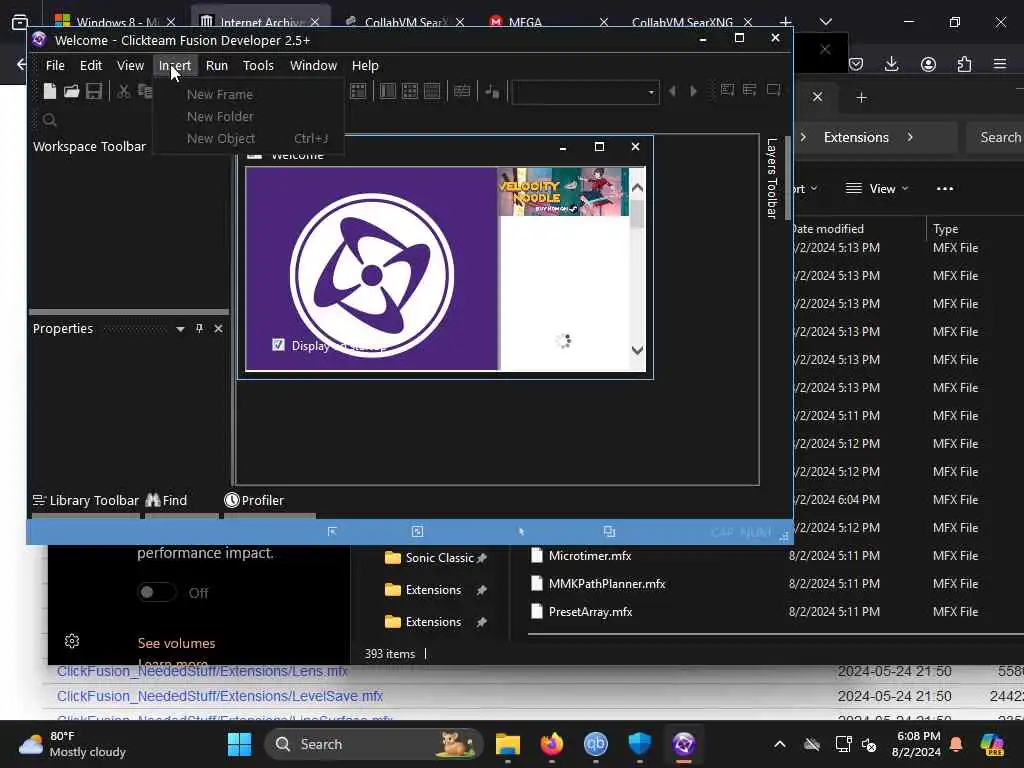Click the Welcome window scroll-up arrow

(637, 188)
